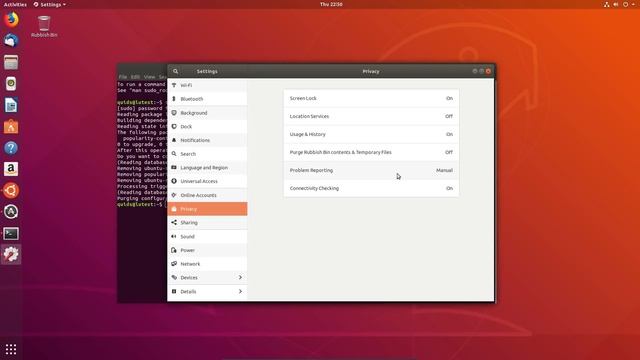Open Amazon launcher in the dock
Screen dimensions: 640x360
[x=11, y=169]
